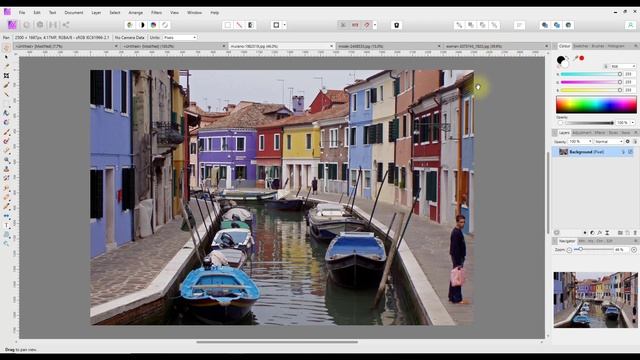Switch to the Adjustment panel tab
640x360 pixels.
pyautogui.click(x=582, y=133)
